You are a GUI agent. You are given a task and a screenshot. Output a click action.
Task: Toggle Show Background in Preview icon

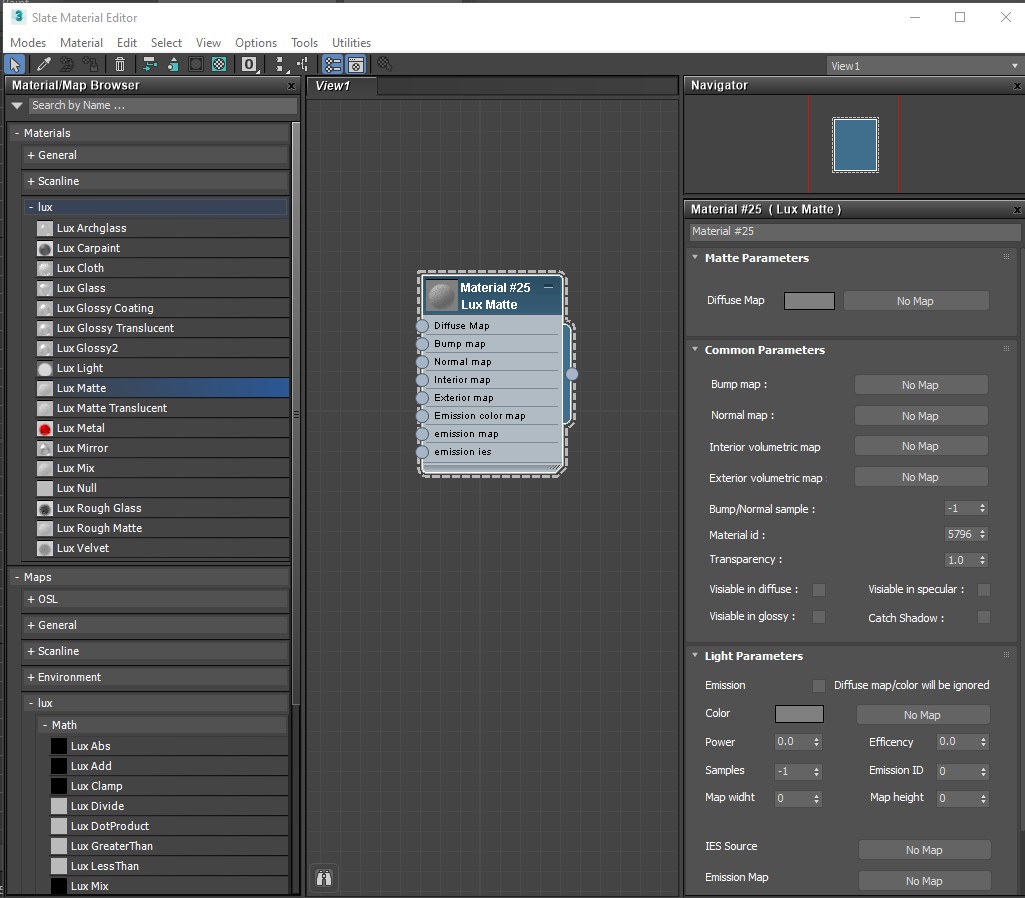(219, 65)
